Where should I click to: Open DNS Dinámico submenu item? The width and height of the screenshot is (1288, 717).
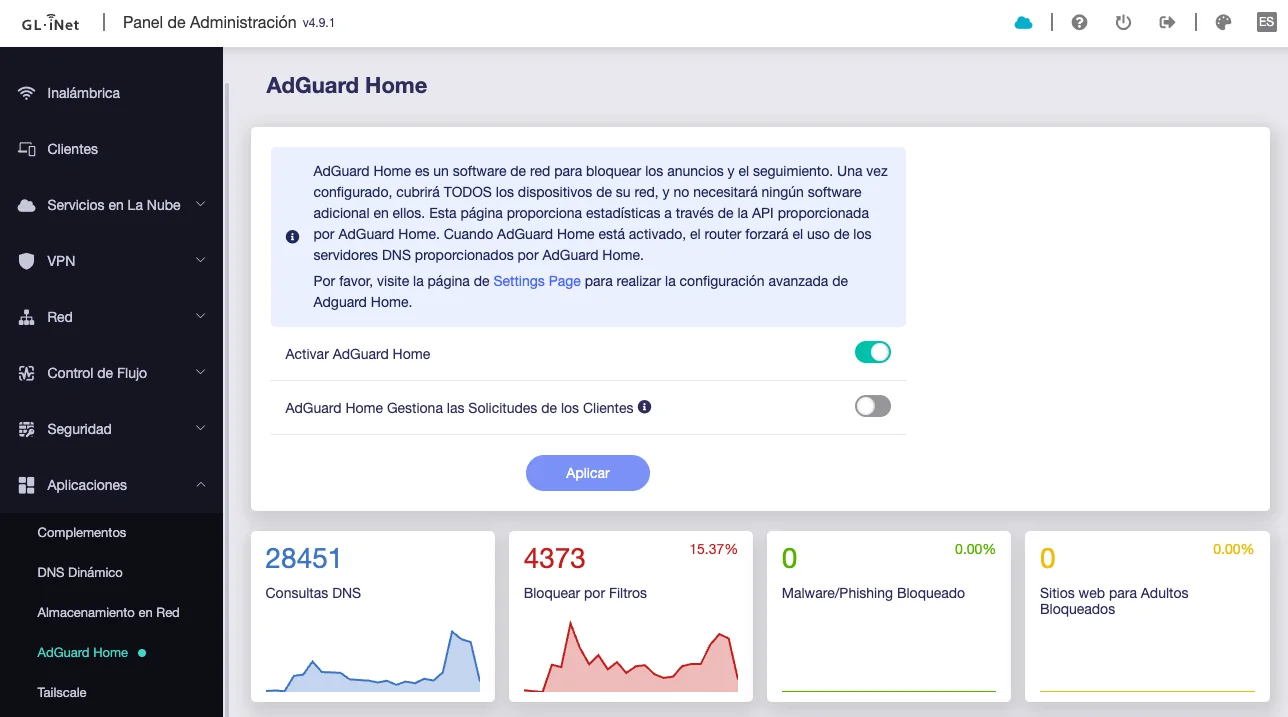tap(111, 573)
